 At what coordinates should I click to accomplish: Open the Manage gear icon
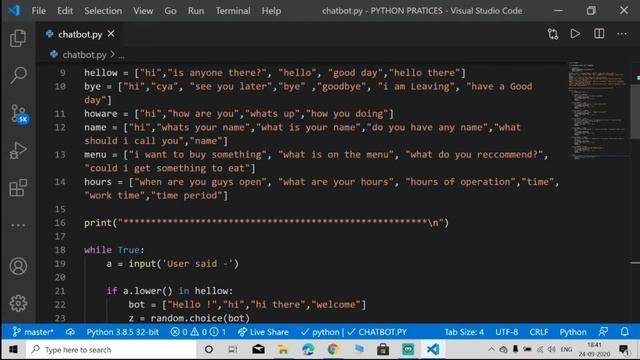(18, 303)
